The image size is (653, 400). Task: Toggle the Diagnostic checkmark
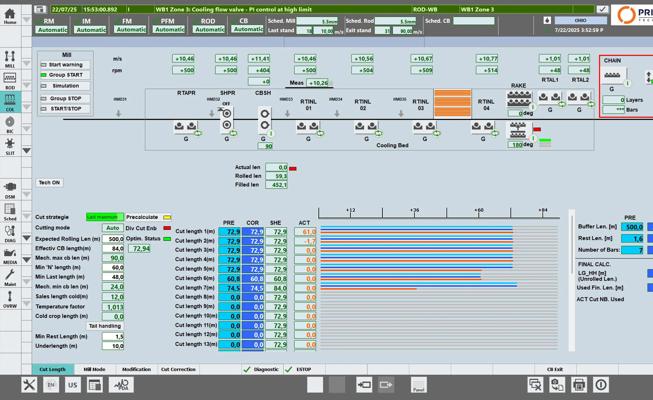[247, 369]
